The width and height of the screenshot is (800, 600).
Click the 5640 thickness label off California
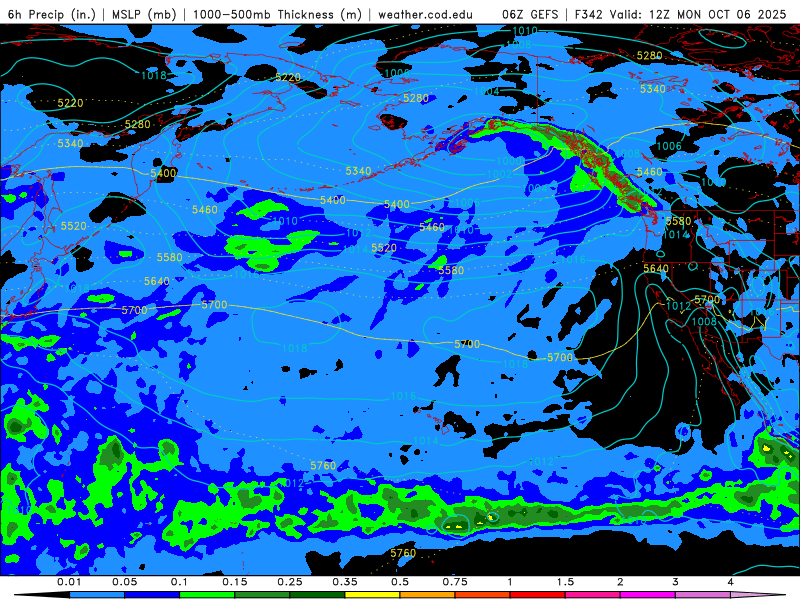[x=656, y=268]
